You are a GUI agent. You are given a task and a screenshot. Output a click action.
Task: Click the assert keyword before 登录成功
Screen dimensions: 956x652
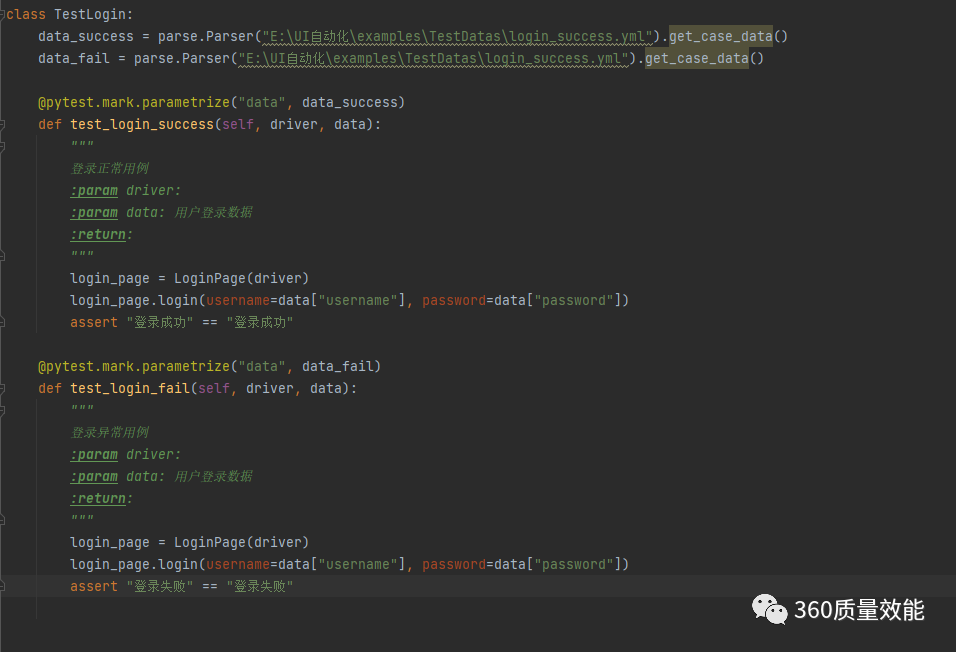click(93, 322)
